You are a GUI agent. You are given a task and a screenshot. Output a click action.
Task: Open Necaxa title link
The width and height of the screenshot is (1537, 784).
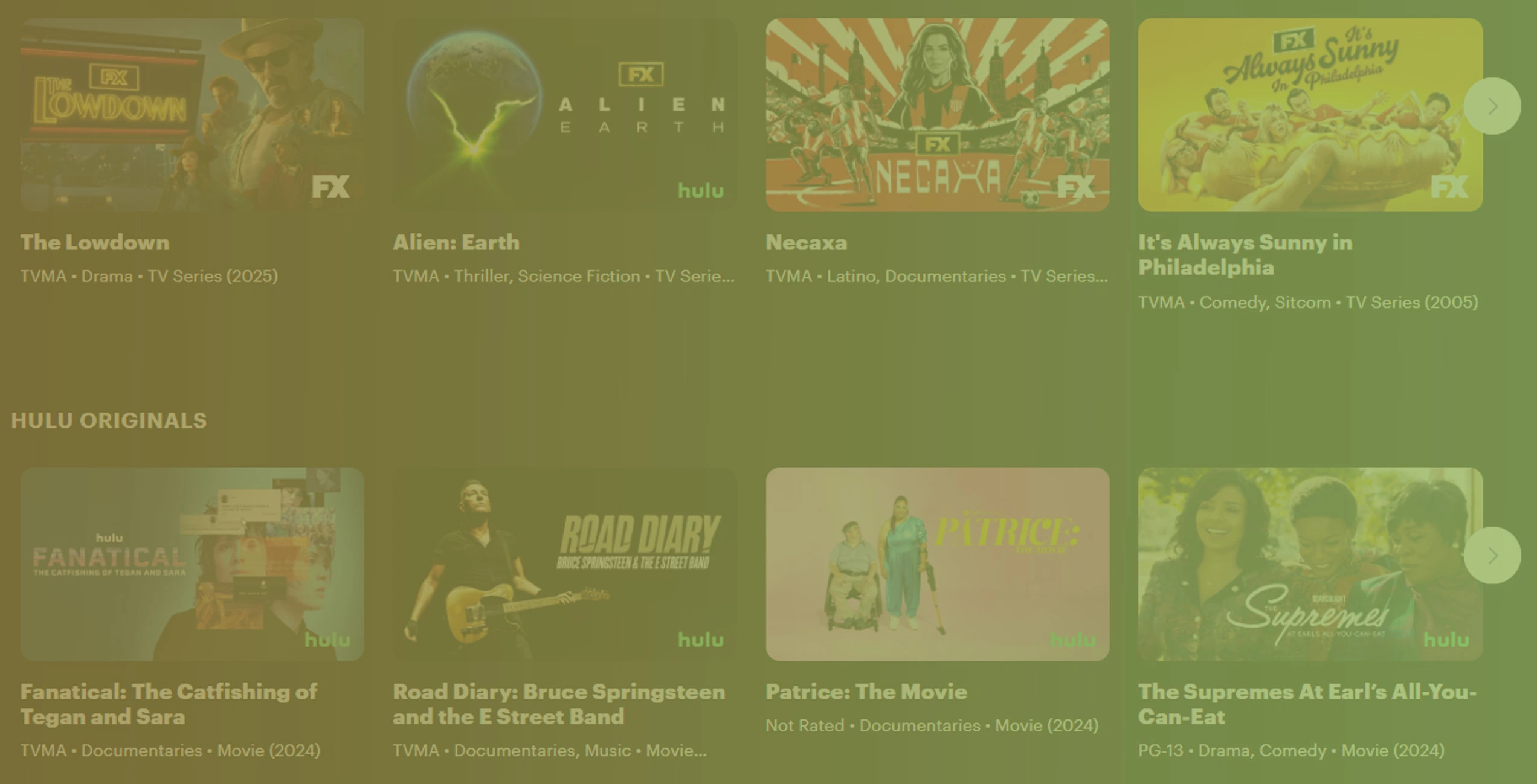807,242
